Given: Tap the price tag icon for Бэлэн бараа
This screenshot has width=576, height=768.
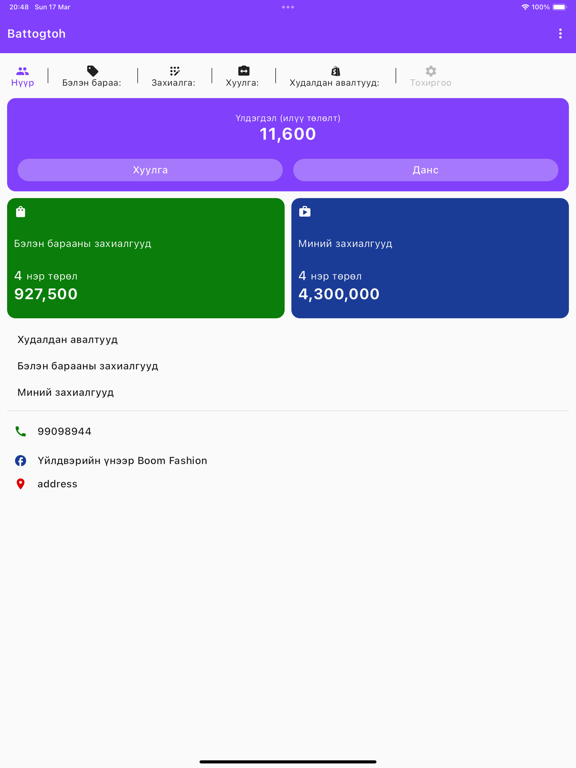Looking at the screenshot, I should [92, 71].
